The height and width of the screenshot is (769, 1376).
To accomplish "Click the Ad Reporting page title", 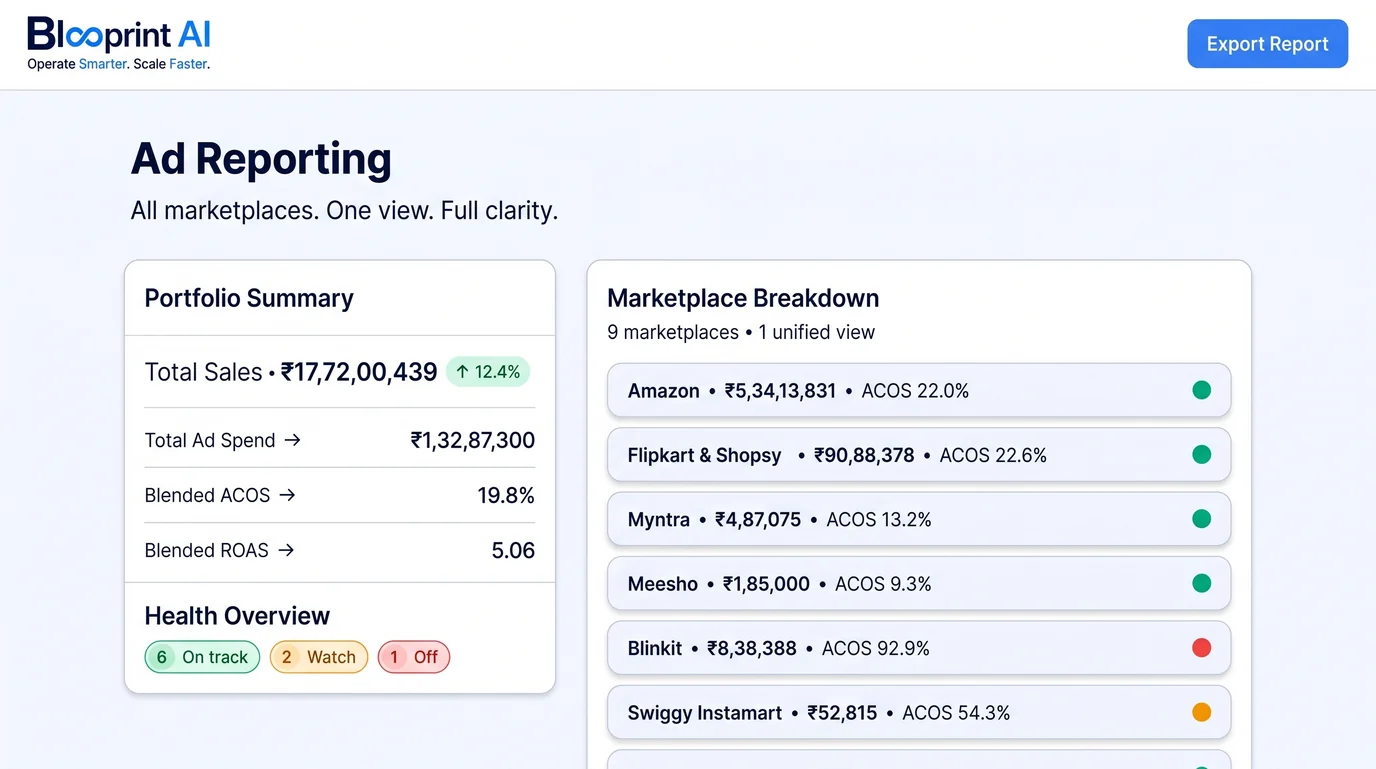I will (261, 158).
